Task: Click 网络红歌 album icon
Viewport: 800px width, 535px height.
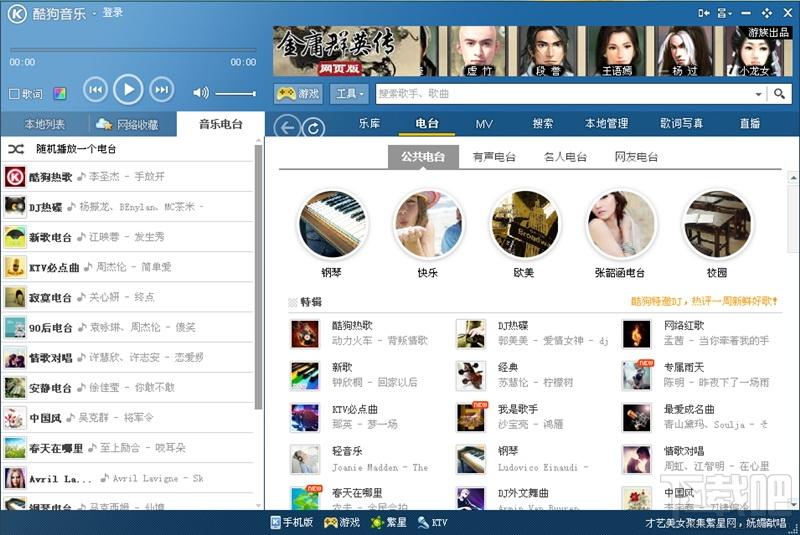Action: (x=637, y=334)
